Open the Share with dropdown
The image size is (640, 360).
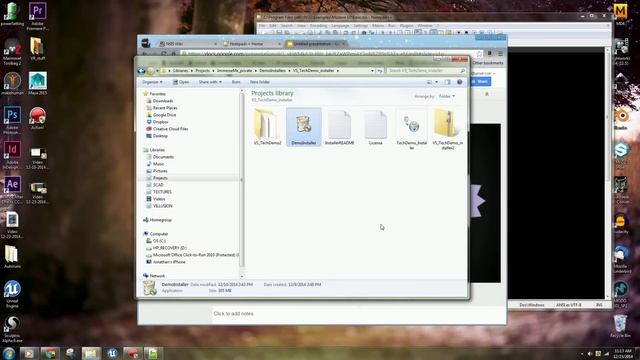point(210,82)
